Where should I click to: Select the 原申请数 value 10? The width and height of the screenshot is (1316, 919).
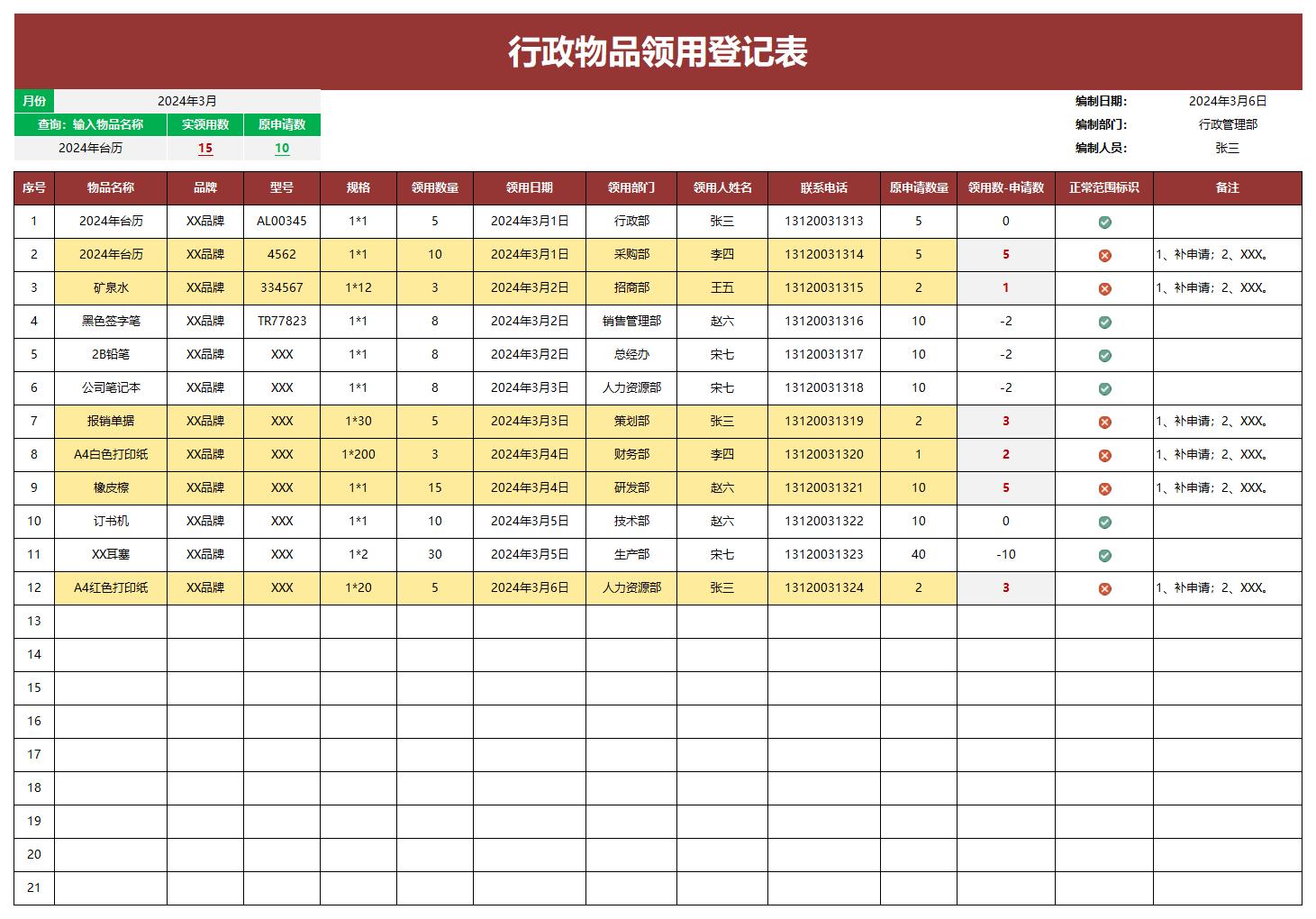pyautogui.click(x=282, y=148)
